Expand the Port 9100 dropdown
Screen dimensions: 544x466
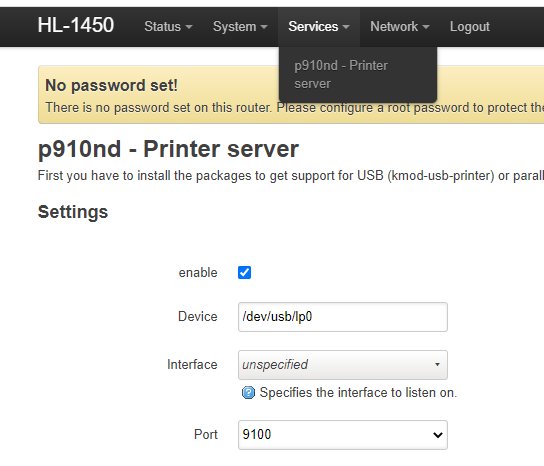343,435
